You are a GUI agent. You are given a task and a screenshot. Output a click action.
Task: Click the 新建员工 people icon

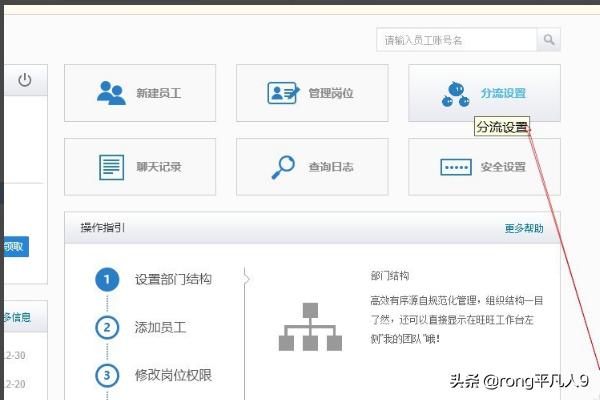click(x=111, y=93)
